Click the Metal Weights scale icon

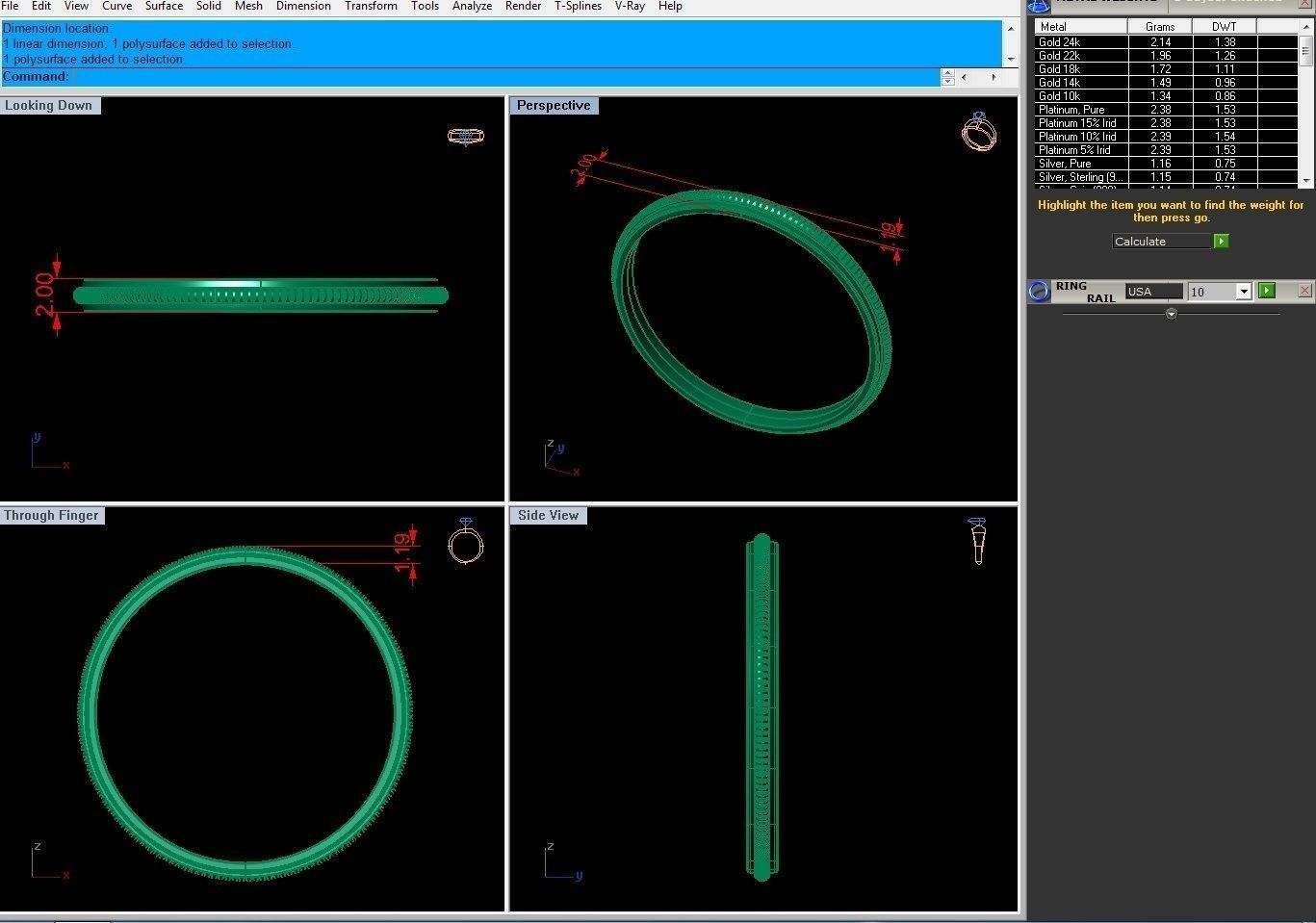[1040, 5]
